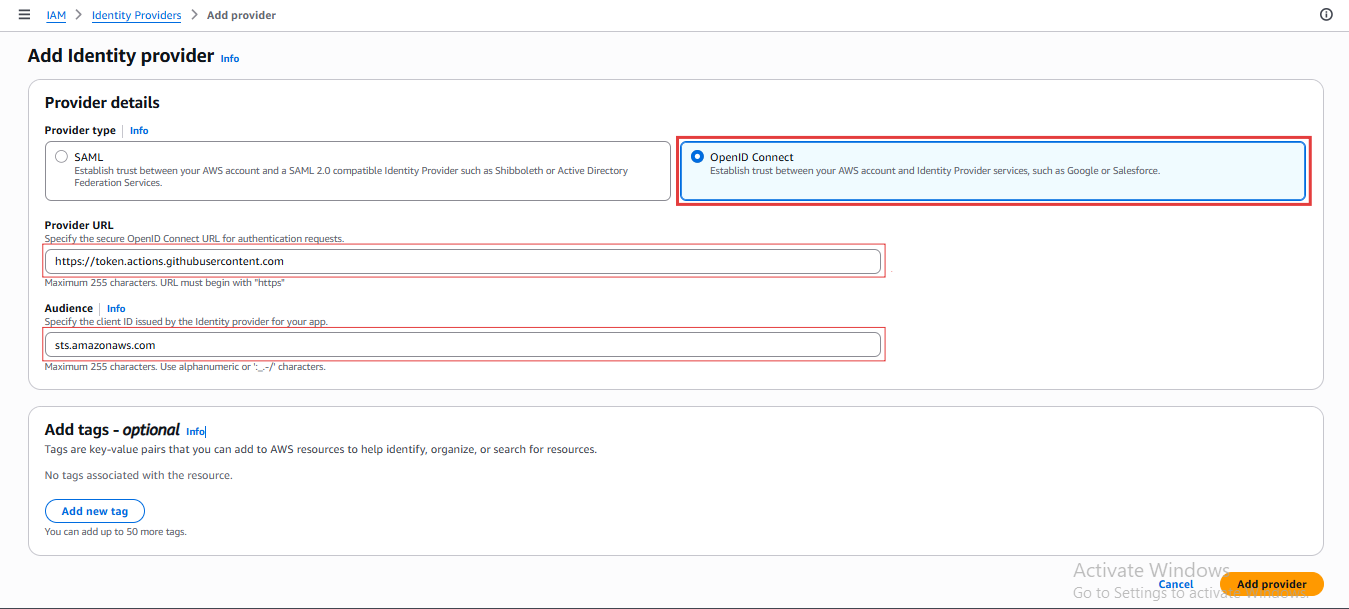Image resolution: width=1349 pixels, height=609 pixels.
Task: Navigate to IAM via the breadcrumb
Action: [56, 14]
